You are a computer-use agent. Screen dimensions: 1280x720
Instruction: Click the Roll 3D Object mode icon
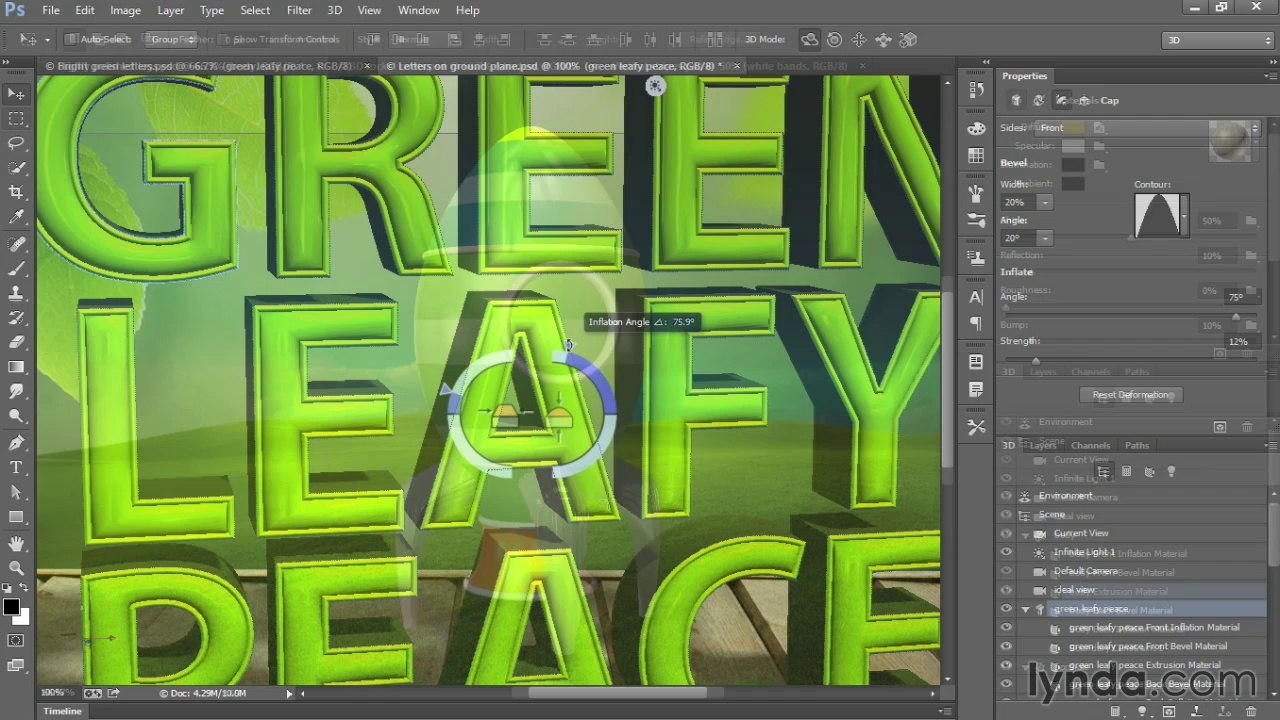[834, 40]
